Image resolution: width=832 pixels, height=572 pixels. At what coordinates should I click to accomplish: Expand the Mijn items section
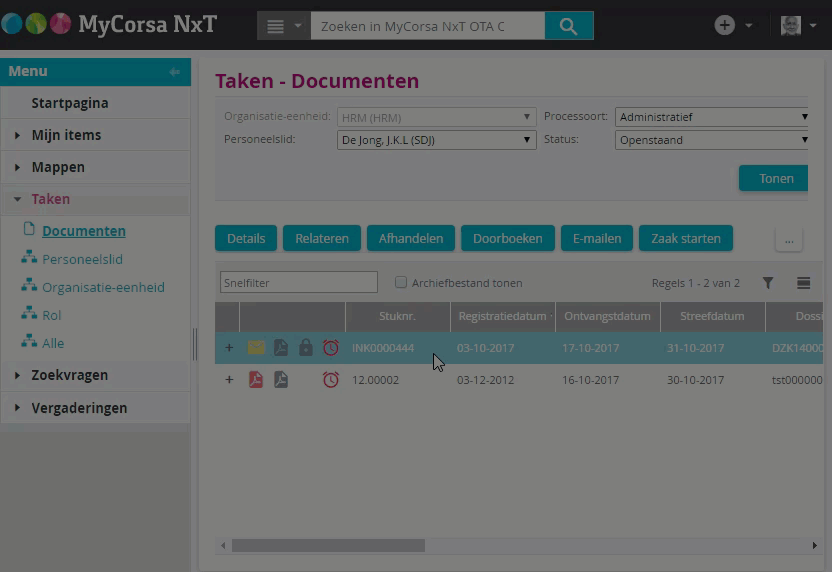pyautogui.click(x=18, y=135)
